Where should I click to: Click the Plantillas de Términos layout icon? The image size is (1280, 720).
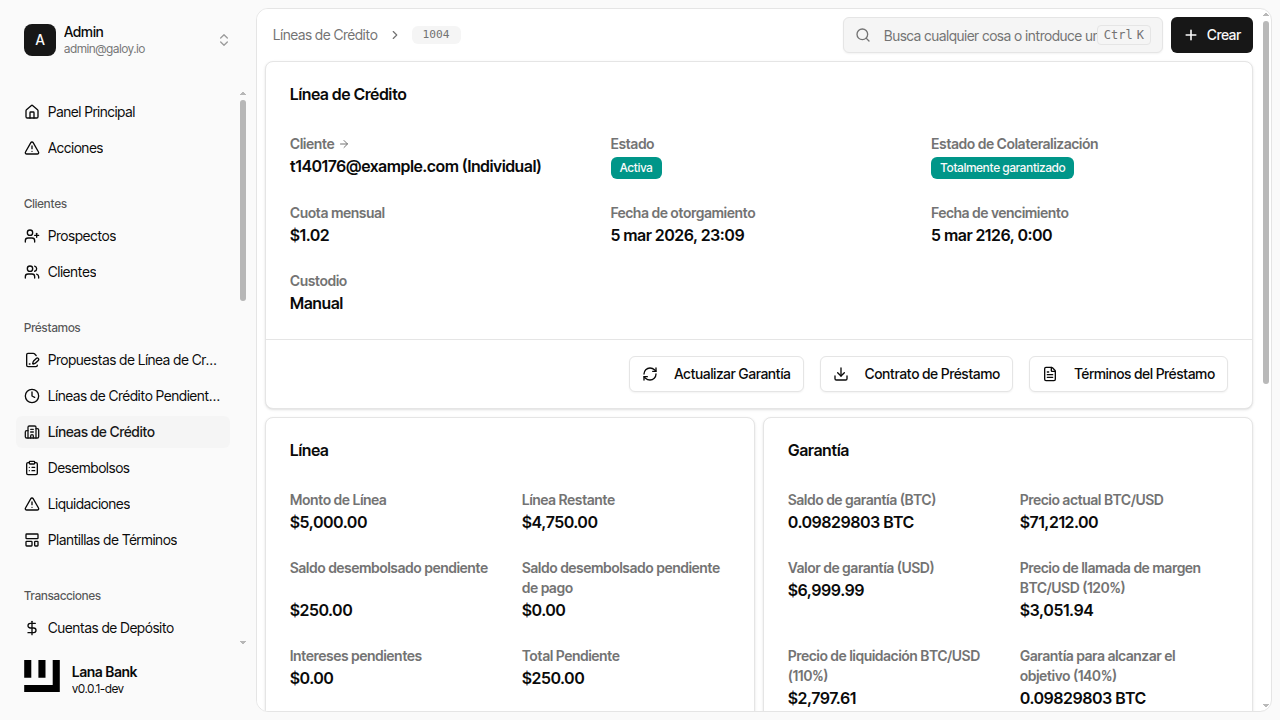pyautogui.click(x=32, y=540)
